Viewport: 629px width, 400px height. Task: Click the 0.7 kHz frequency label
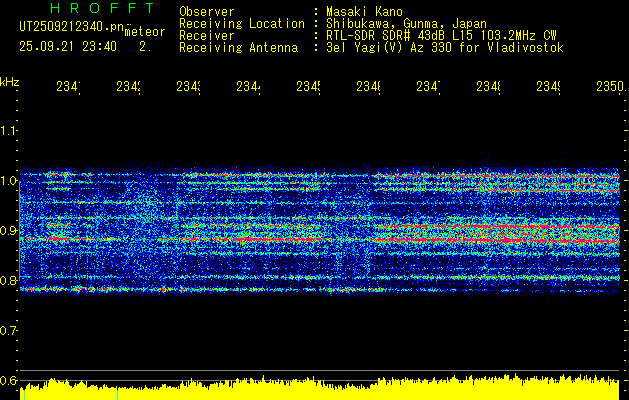[x=8, y=330]
